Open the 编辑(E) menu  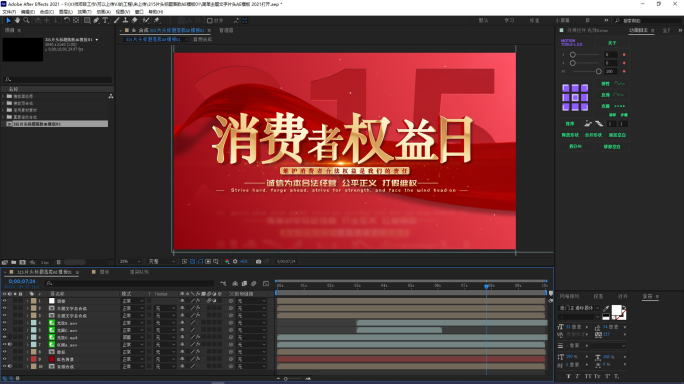[x=27, y=12]
